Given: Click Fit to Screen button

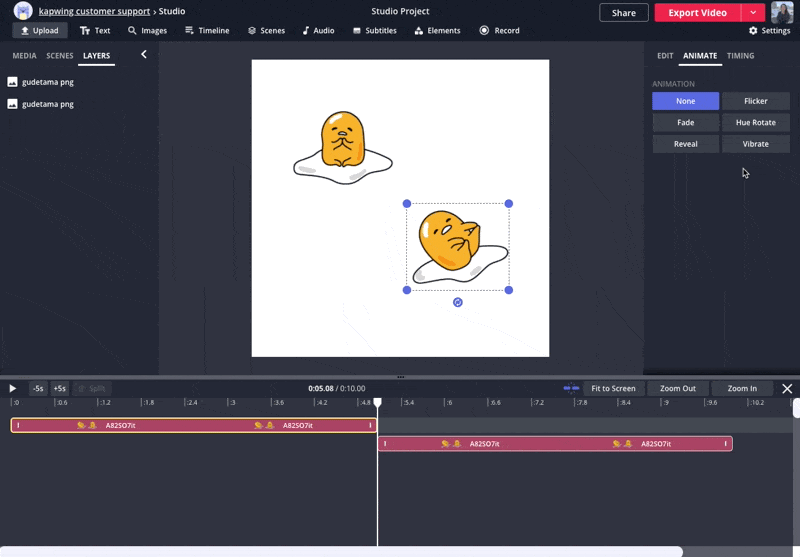Looking at the screenshot, I should (x=613, y=388).
